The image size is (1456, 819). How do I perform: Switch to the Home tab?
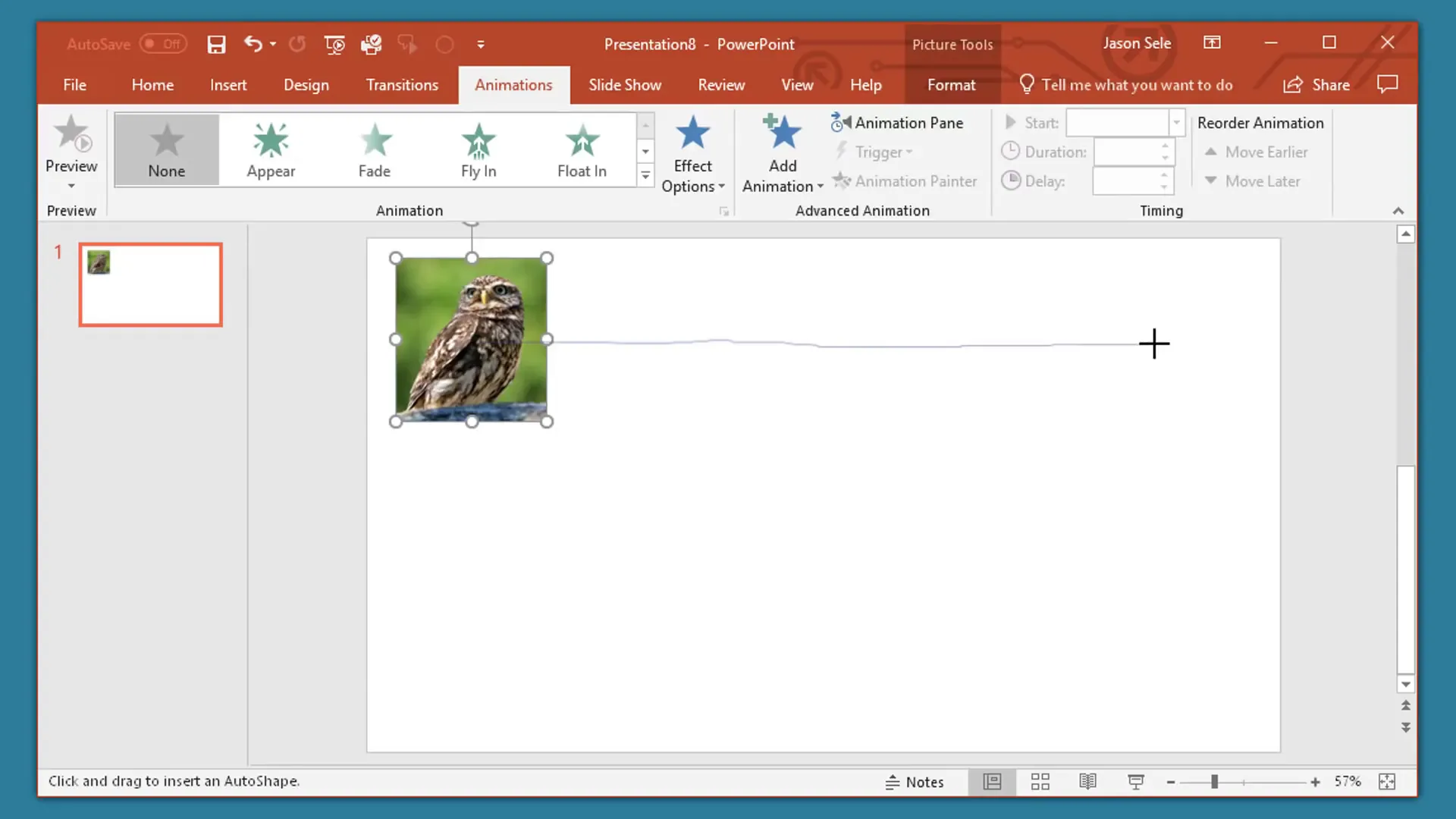152,85
